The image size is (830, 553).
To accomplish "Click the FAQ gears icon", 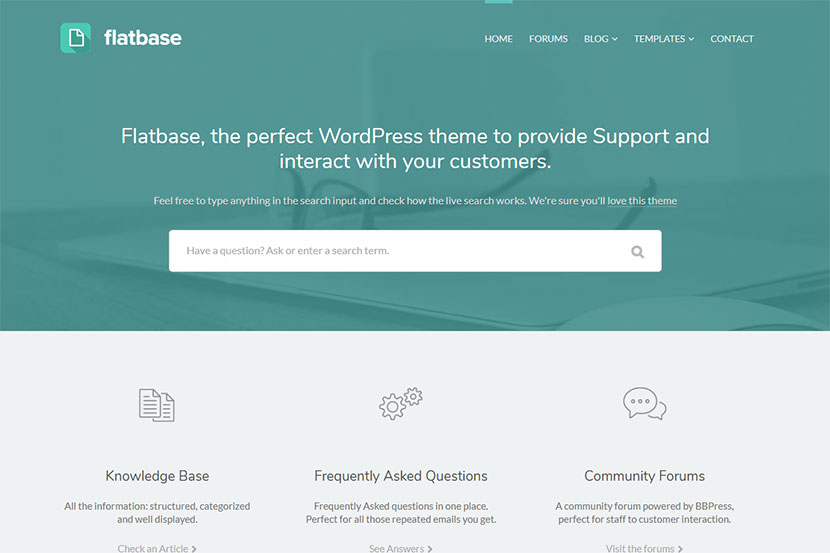I will click(x=401, y=404).
